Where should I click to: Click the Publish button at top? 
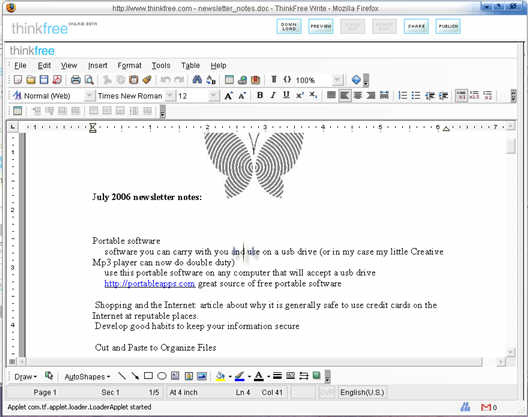pyautogui.click(x=448, y=26)
